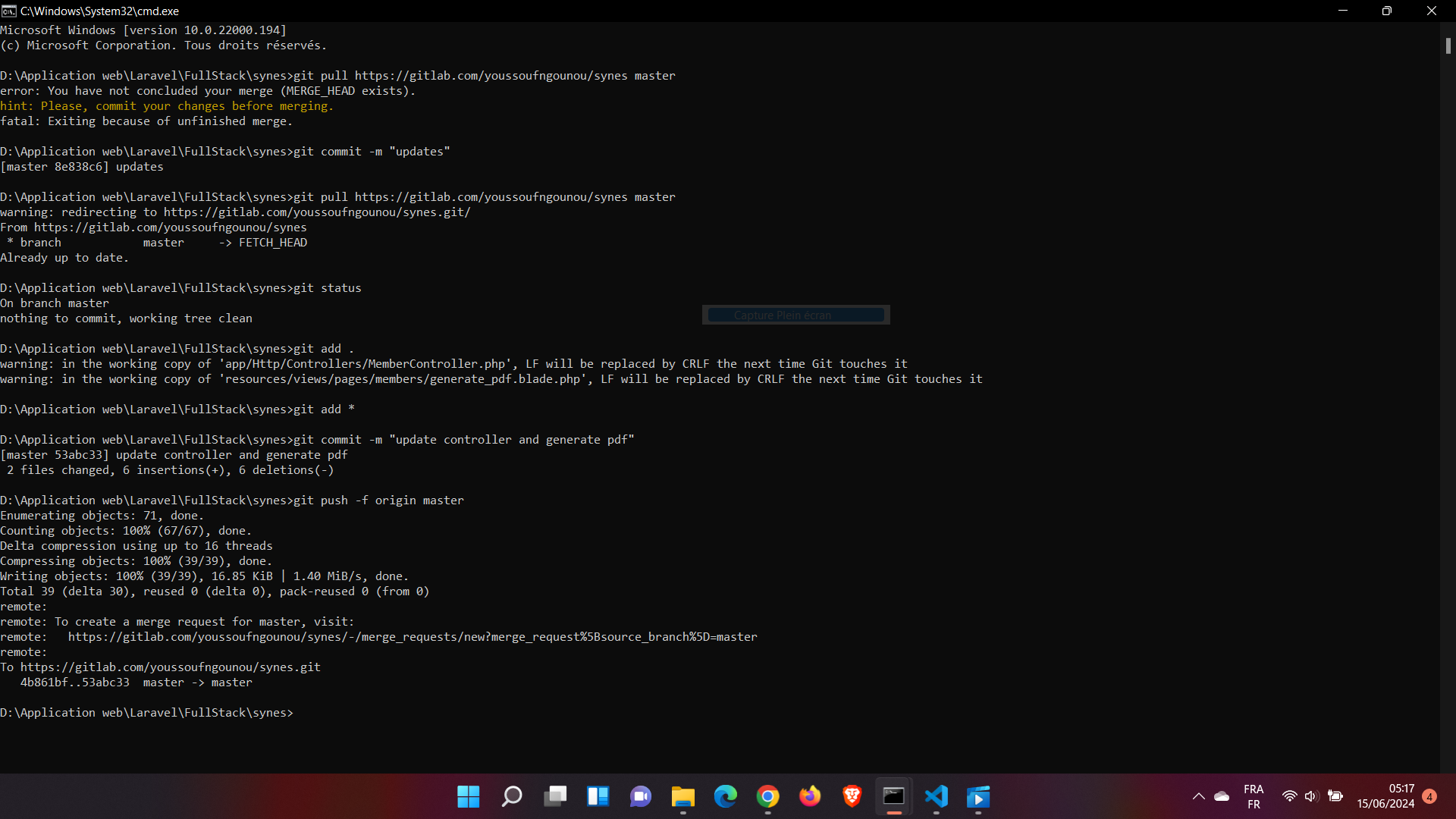Viewport: 1456px width, 819px height.
Task: Open OneDrive cloud tray icon
Action: 1222,796
